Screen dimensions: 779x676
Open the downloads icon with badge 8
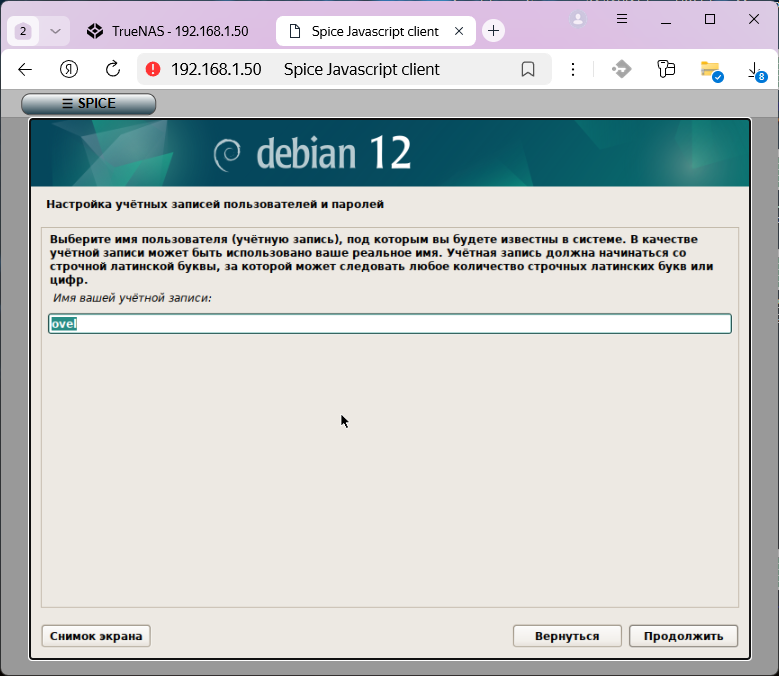[756, 71]
